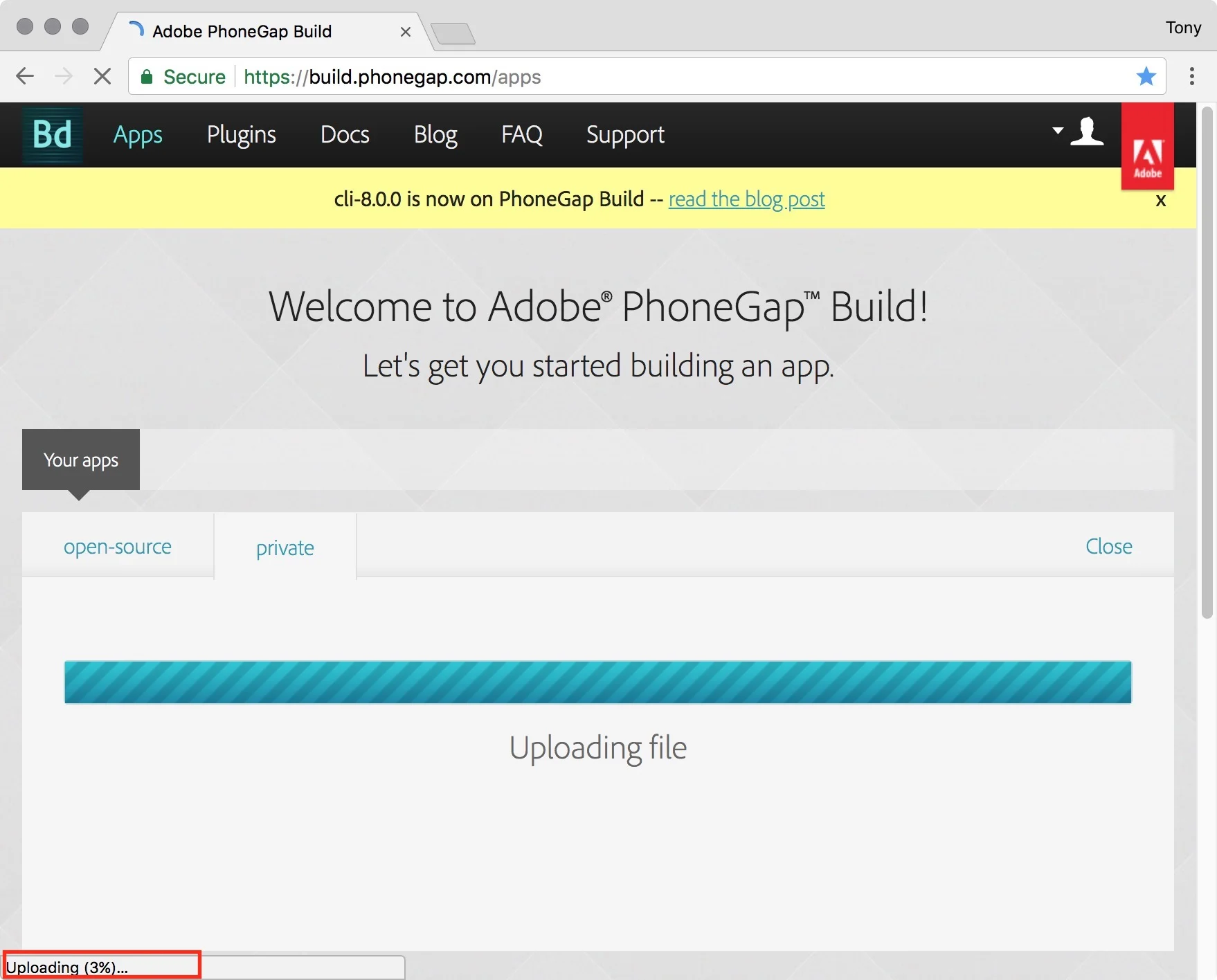Dismiss the yellow cli-8.0.0 notification banner

(1161, 201)
